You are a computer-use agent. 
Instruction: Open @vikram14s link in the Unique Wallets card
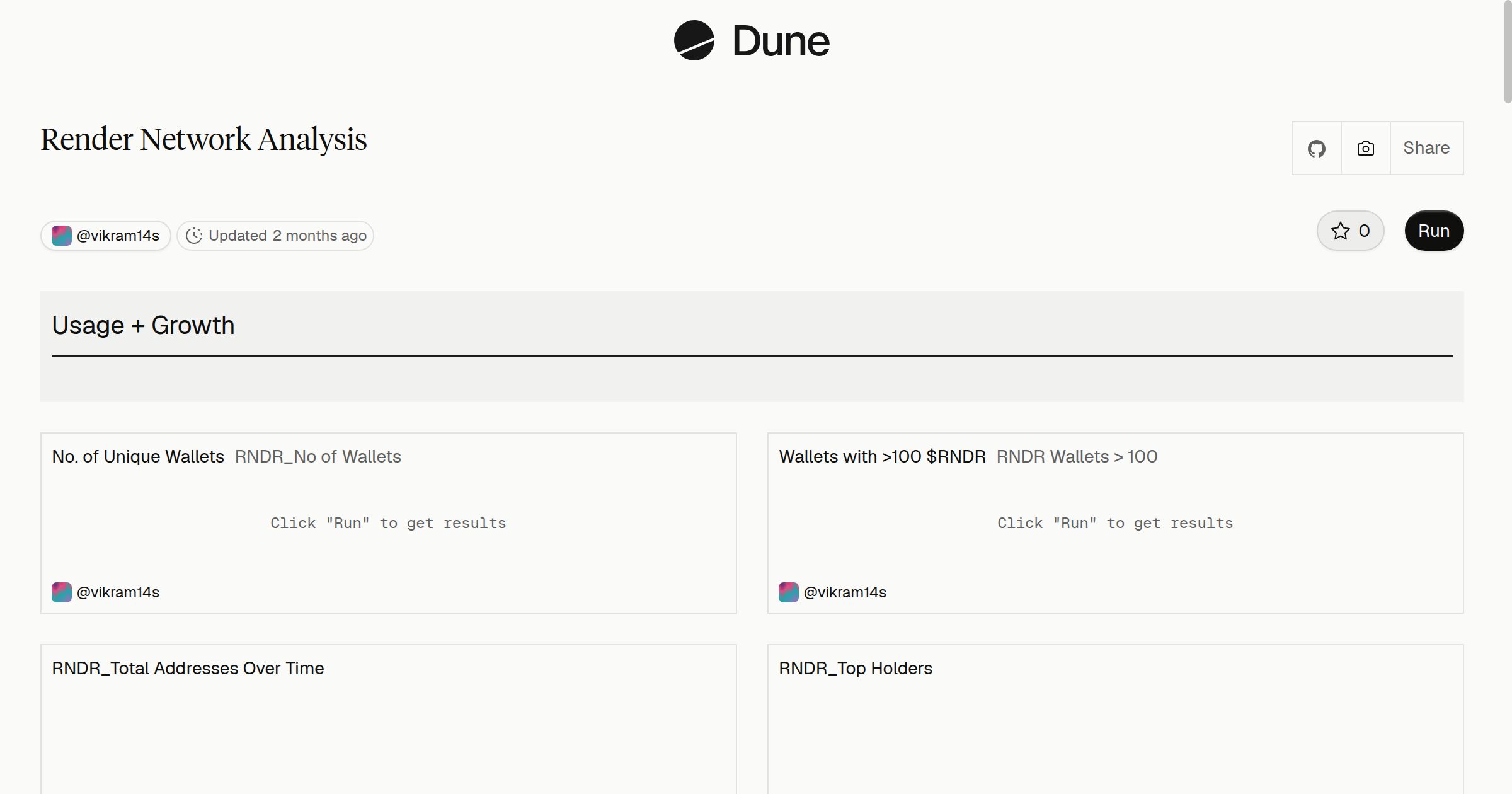118,592
